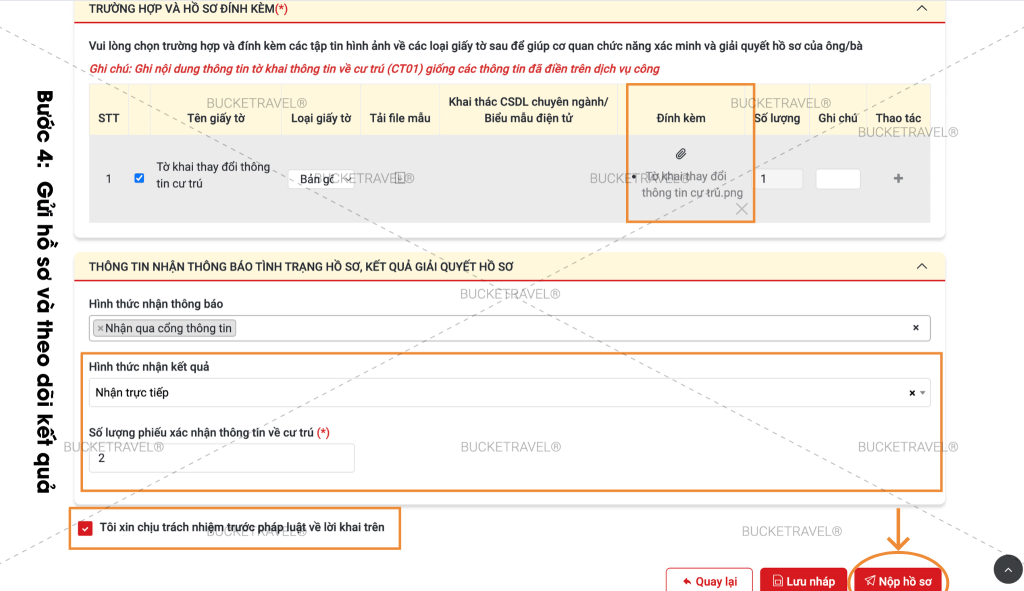Collapse the 'Thông tin nhận thông báo' section

[921, 266]
